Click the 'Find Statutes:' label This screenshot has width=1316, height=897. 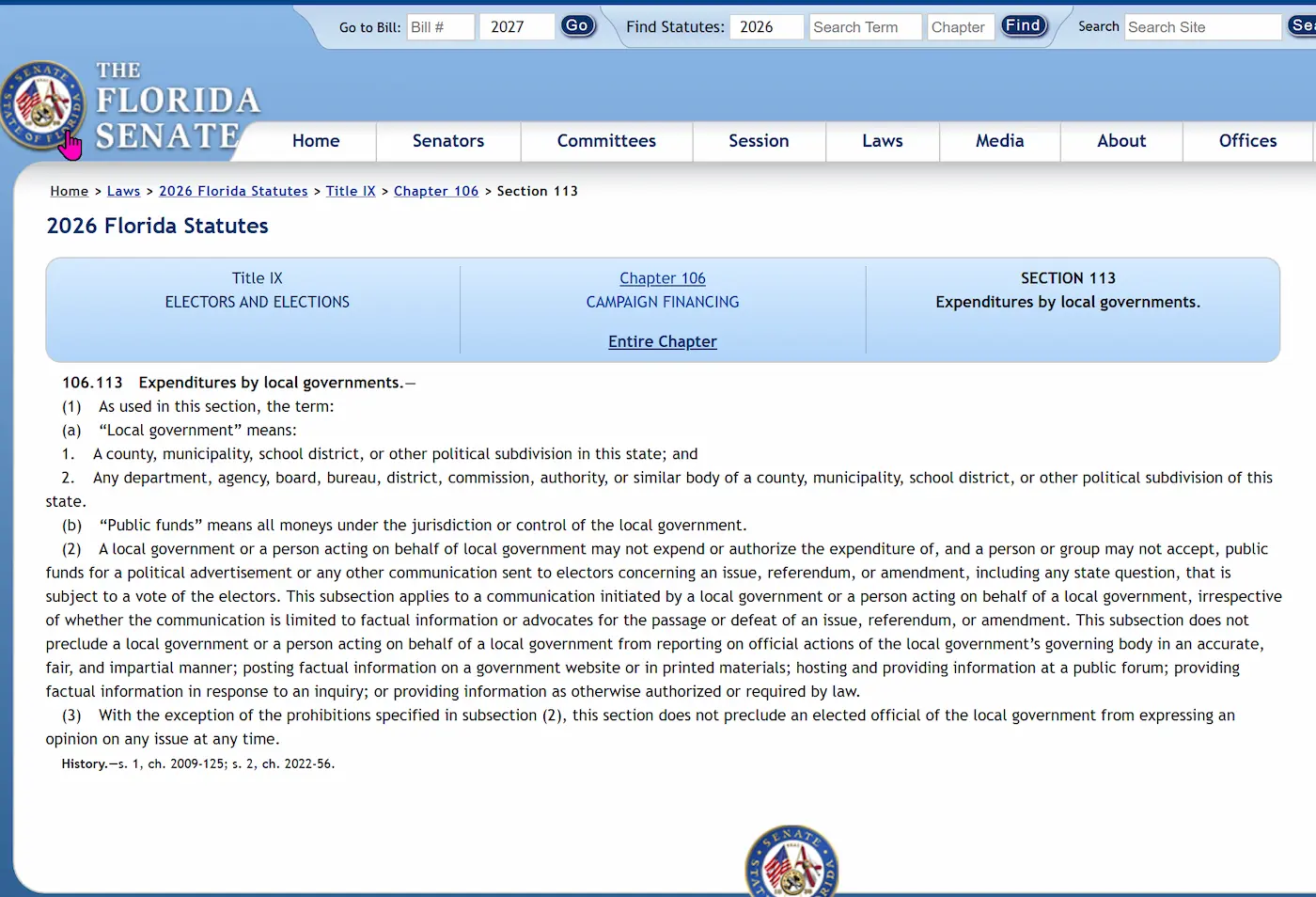click(676, 27)
